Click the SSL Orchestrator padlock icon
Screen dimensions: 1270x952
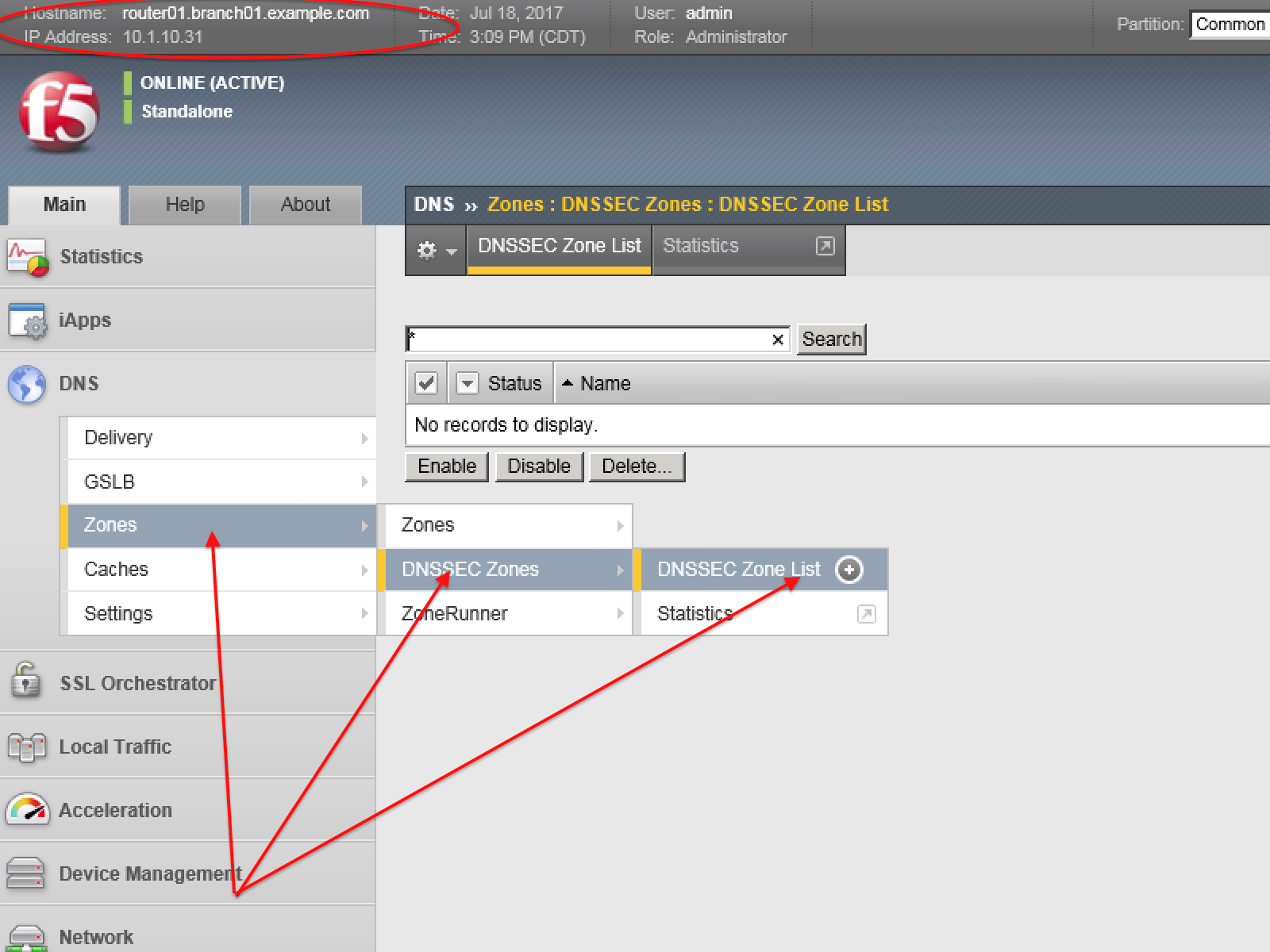coord(25,681)
